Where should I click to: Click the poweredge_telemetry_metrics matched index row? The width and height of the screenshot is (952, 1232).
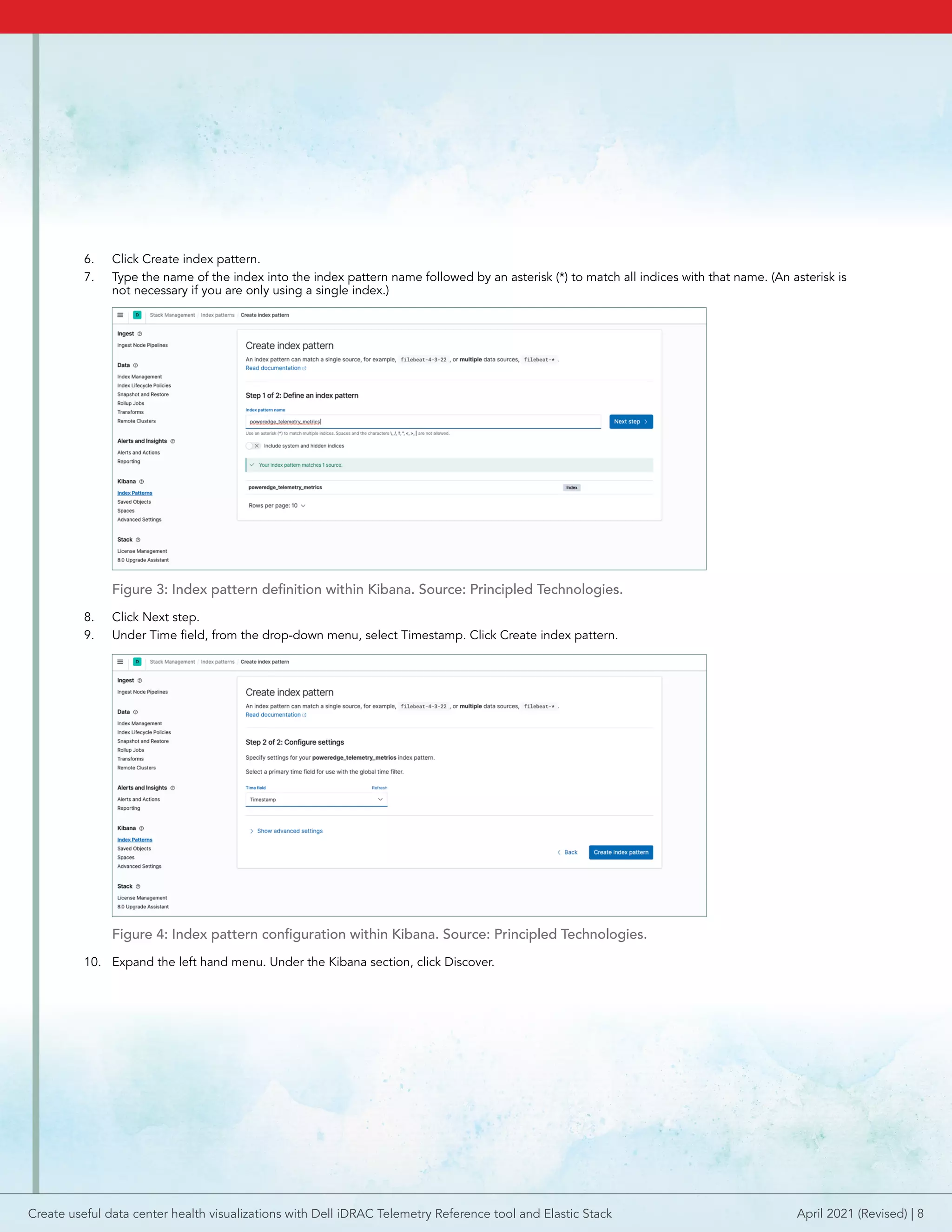(450, 487)
